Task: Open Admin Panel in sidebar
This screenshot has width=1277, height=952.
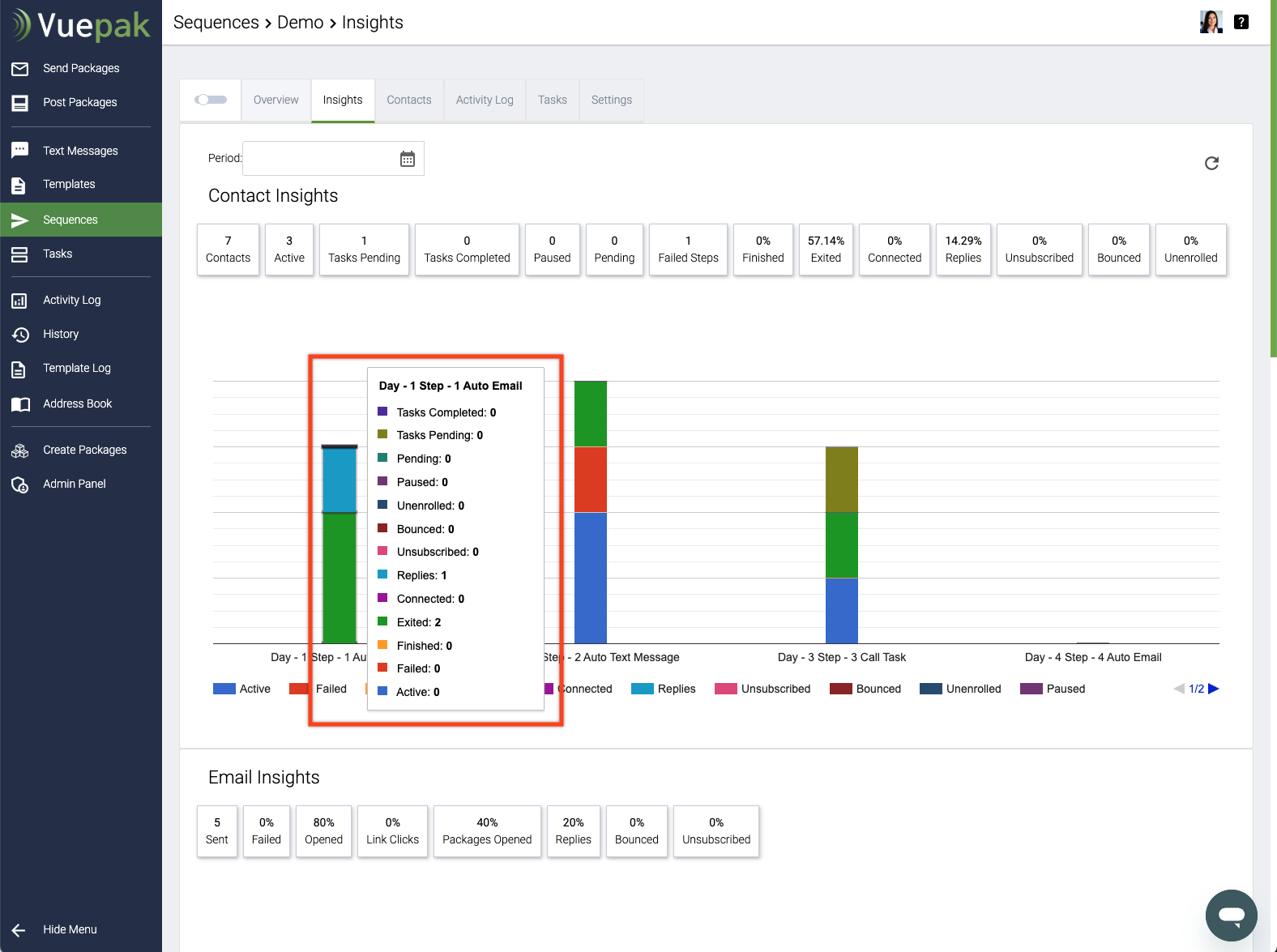Action: [x=74, y=484]
